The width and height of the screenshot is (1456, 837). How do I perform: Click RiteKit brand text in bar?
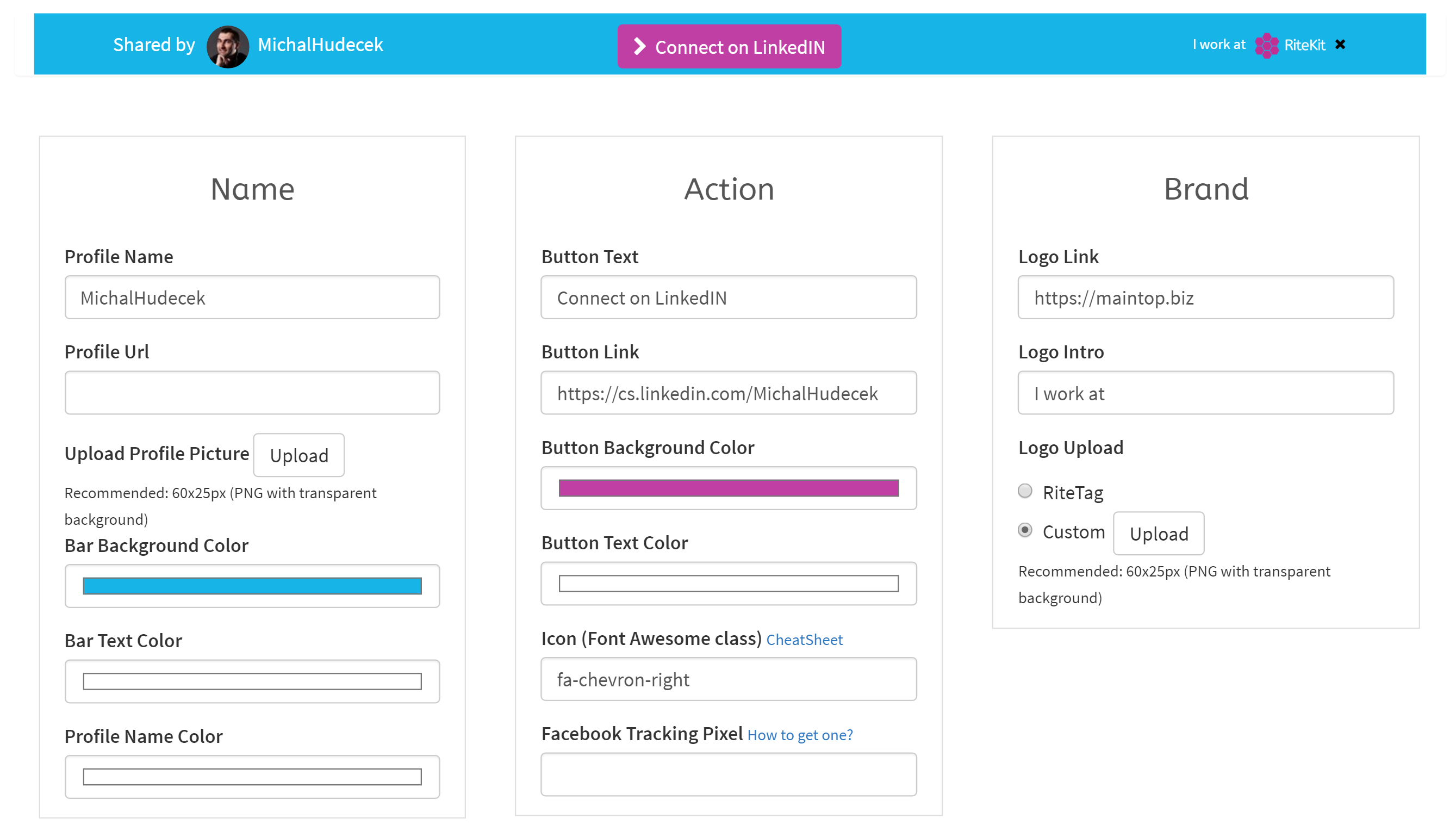click(x=1304, y=45)
